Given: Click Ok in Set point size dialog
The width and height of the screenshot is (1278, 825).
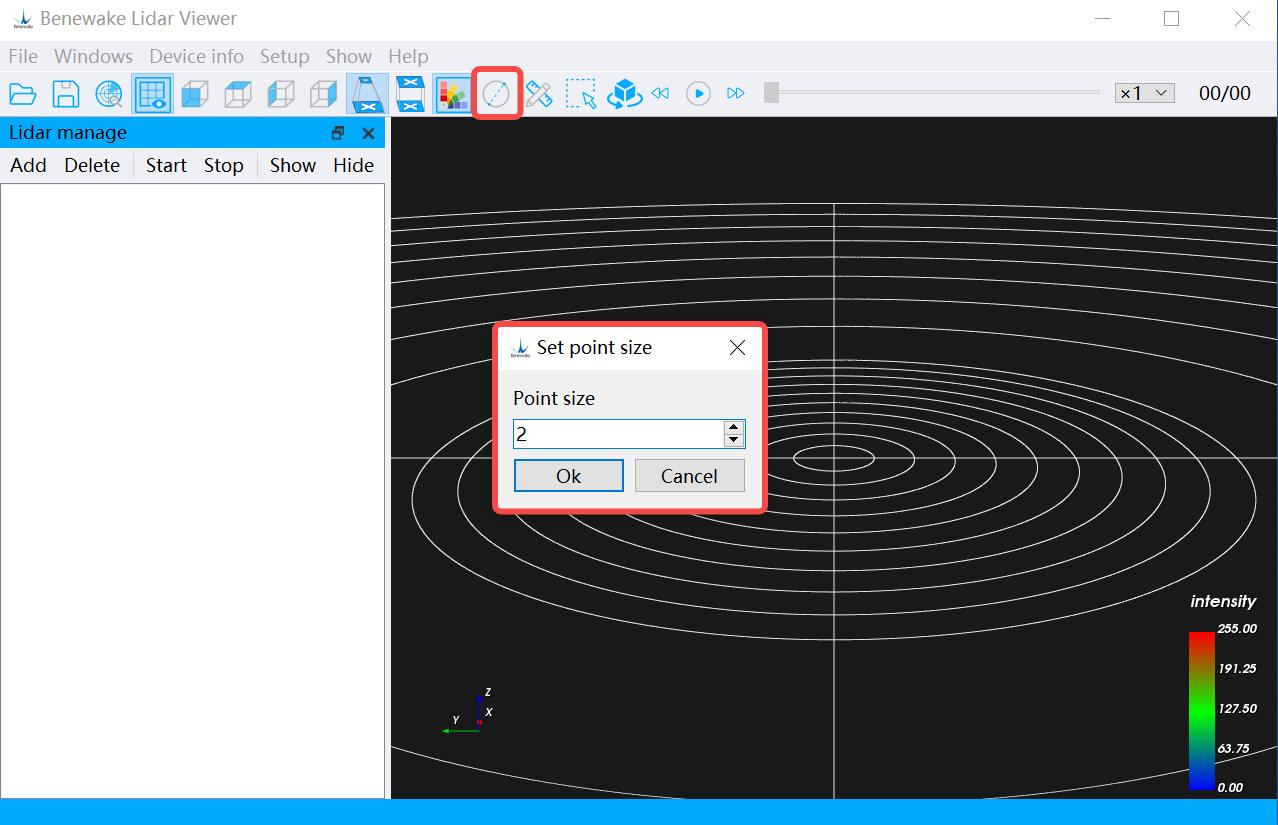Looking at the screenshot, I should (569, 476).
